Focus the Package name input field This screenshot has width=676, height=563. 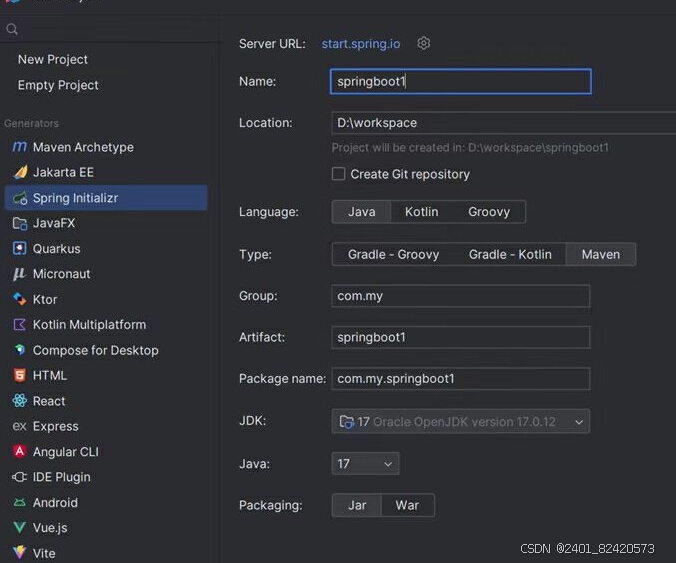click(460, 378)
